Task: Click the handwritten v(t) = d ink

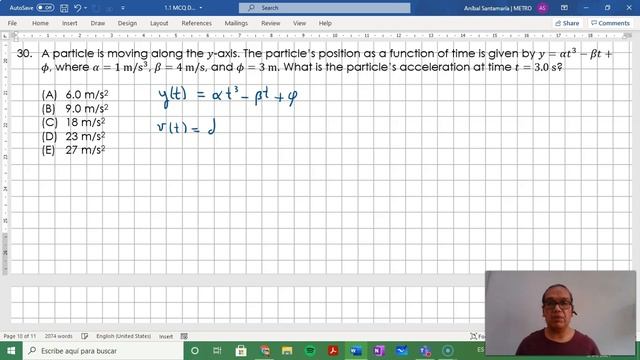Action: click(186, 128)
